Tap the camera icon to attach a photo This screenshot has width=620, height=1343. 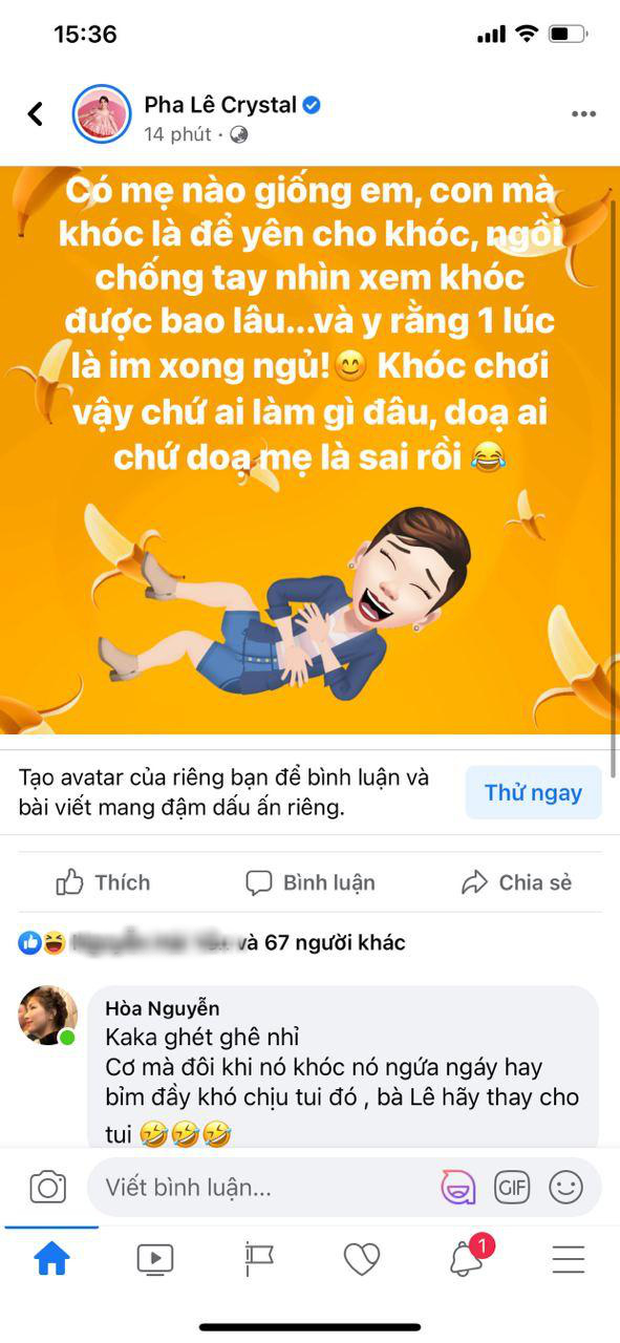[x=47, y=1188]
